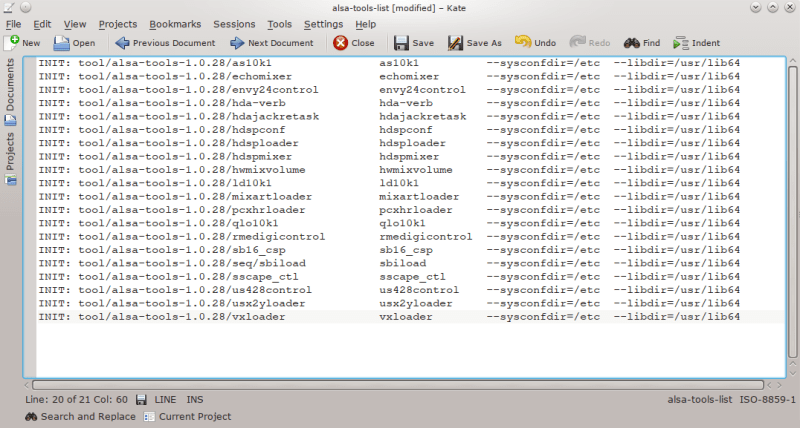Open the Settings menu
This screenshot has width=800, height=428.
[x=323, y=24]
